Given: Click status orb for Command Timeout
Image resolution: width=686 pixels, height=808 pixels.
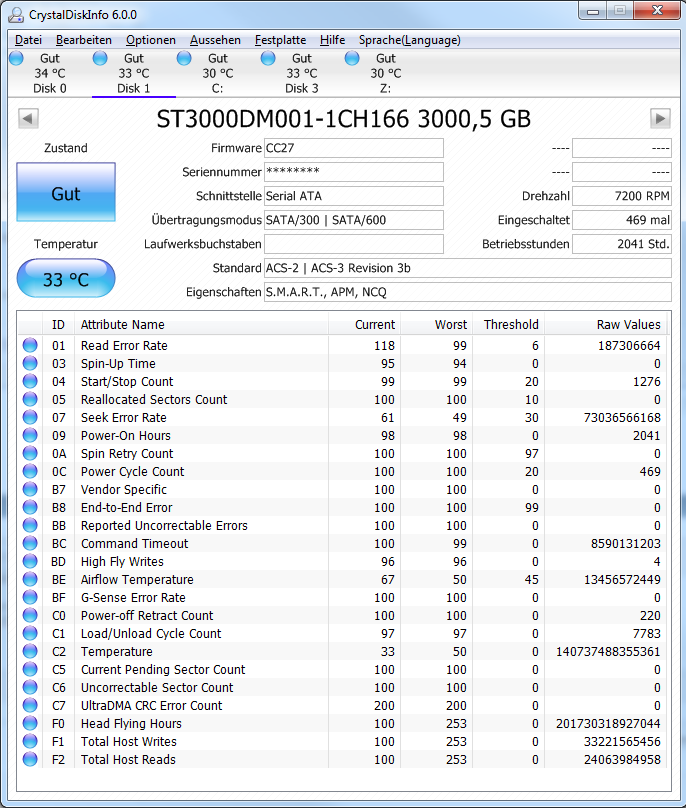Looking at the screenshot, I should tap(30, 543).
